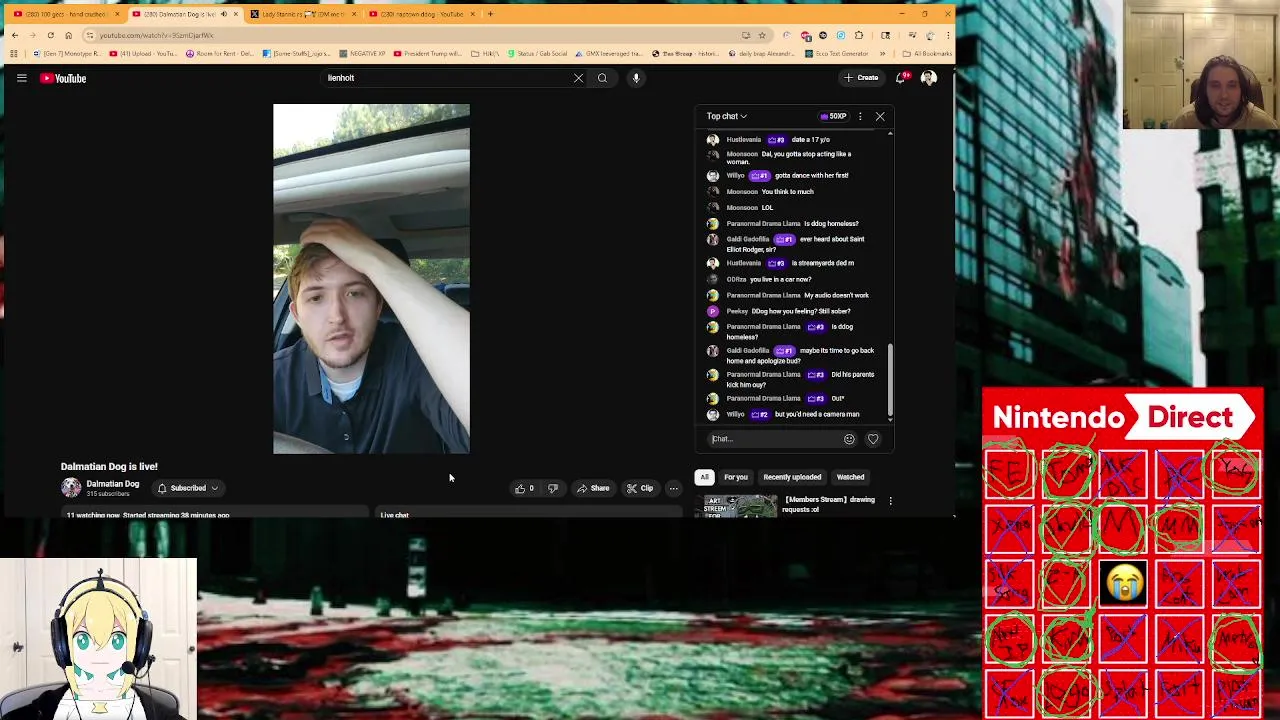Open live chat three-dot options

[860, 116]
